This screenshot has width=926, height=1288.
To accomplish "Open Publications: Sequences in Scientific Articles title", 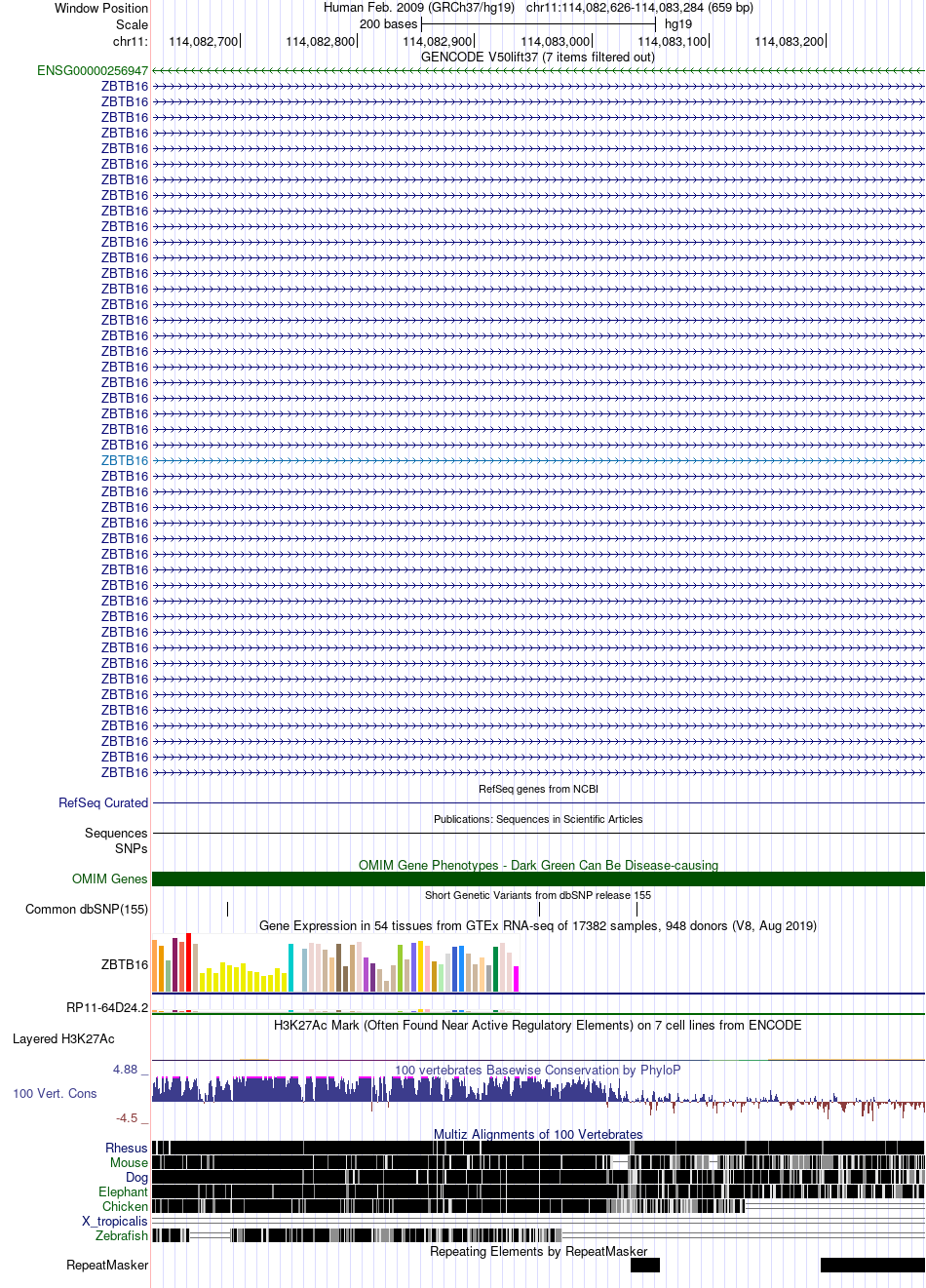I will point(538,819).
